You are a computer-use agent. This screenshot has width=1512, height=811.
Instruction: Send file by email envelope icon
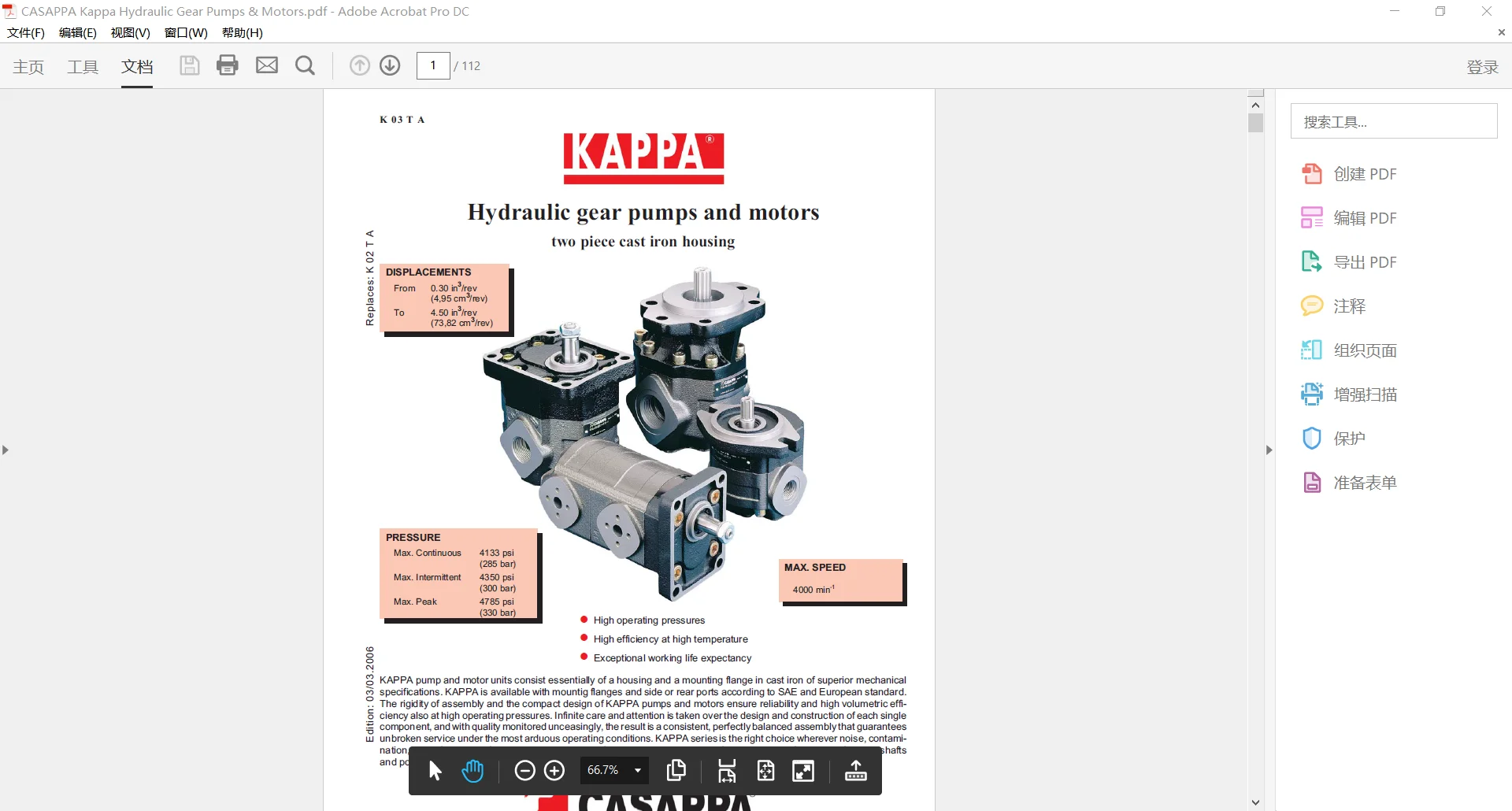point(267,65)
